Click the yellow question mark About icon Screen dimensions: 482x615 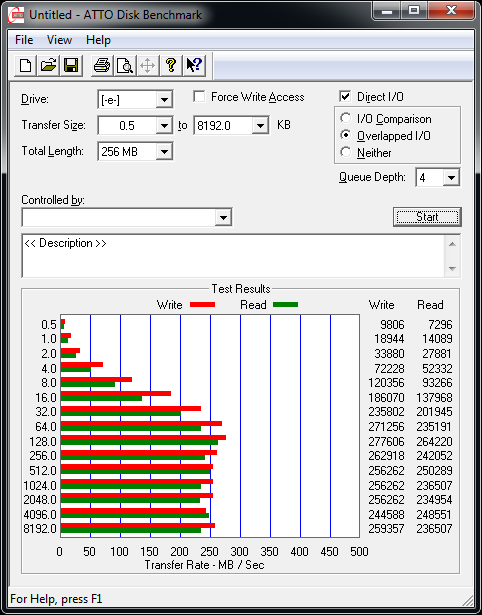pos(171,65)
